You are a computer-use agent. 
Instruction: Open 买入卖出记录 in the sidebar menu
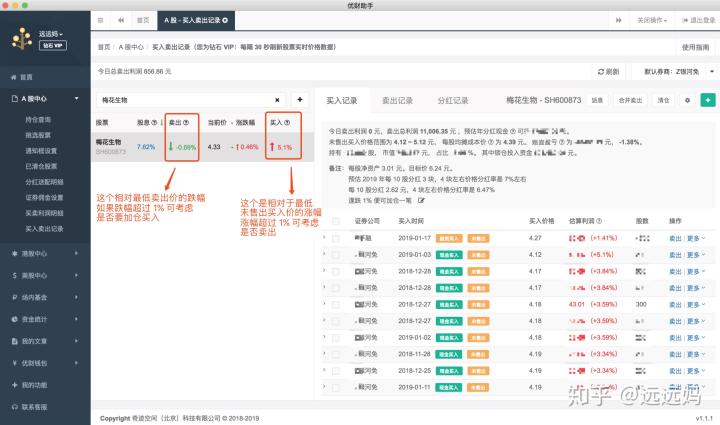(44, 229)
